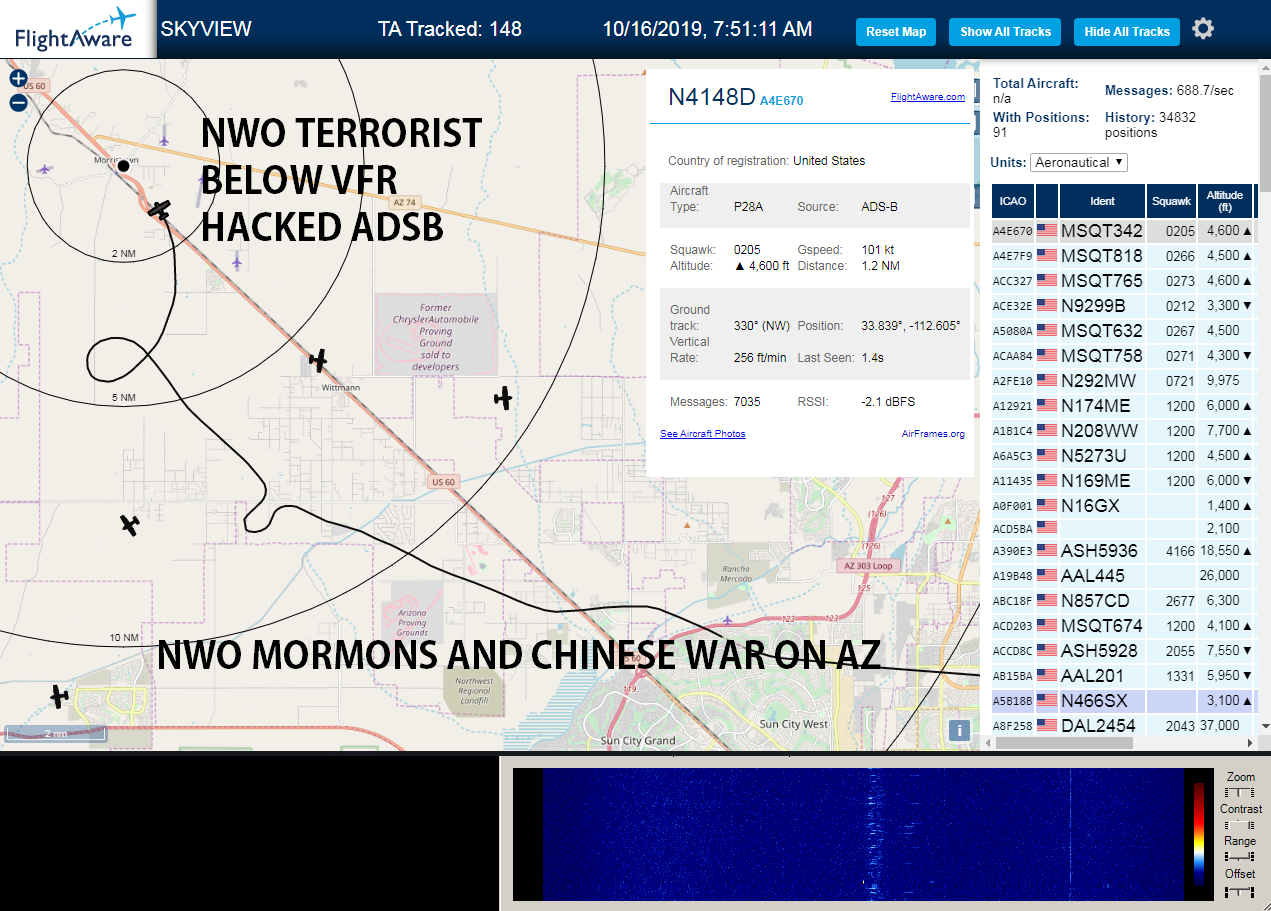The image size is (1271, 911).
Task: Click the A4E670 hex code link
Action: click(781, 101)
